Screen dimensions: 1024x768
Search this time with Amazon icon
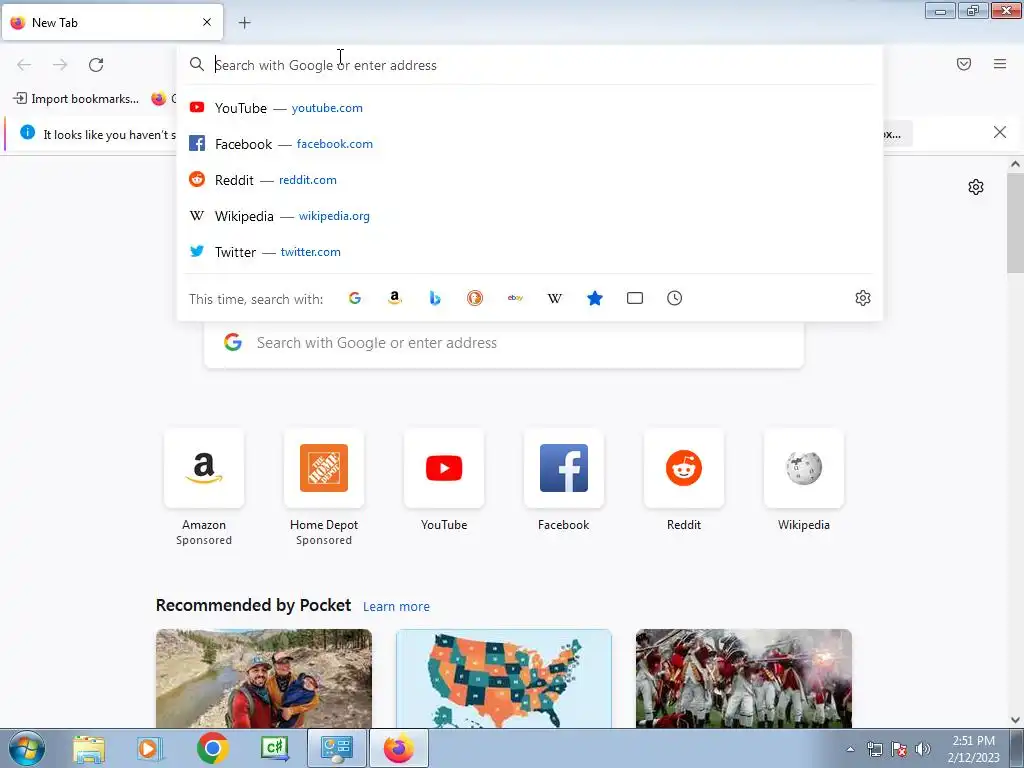(394, 298)
